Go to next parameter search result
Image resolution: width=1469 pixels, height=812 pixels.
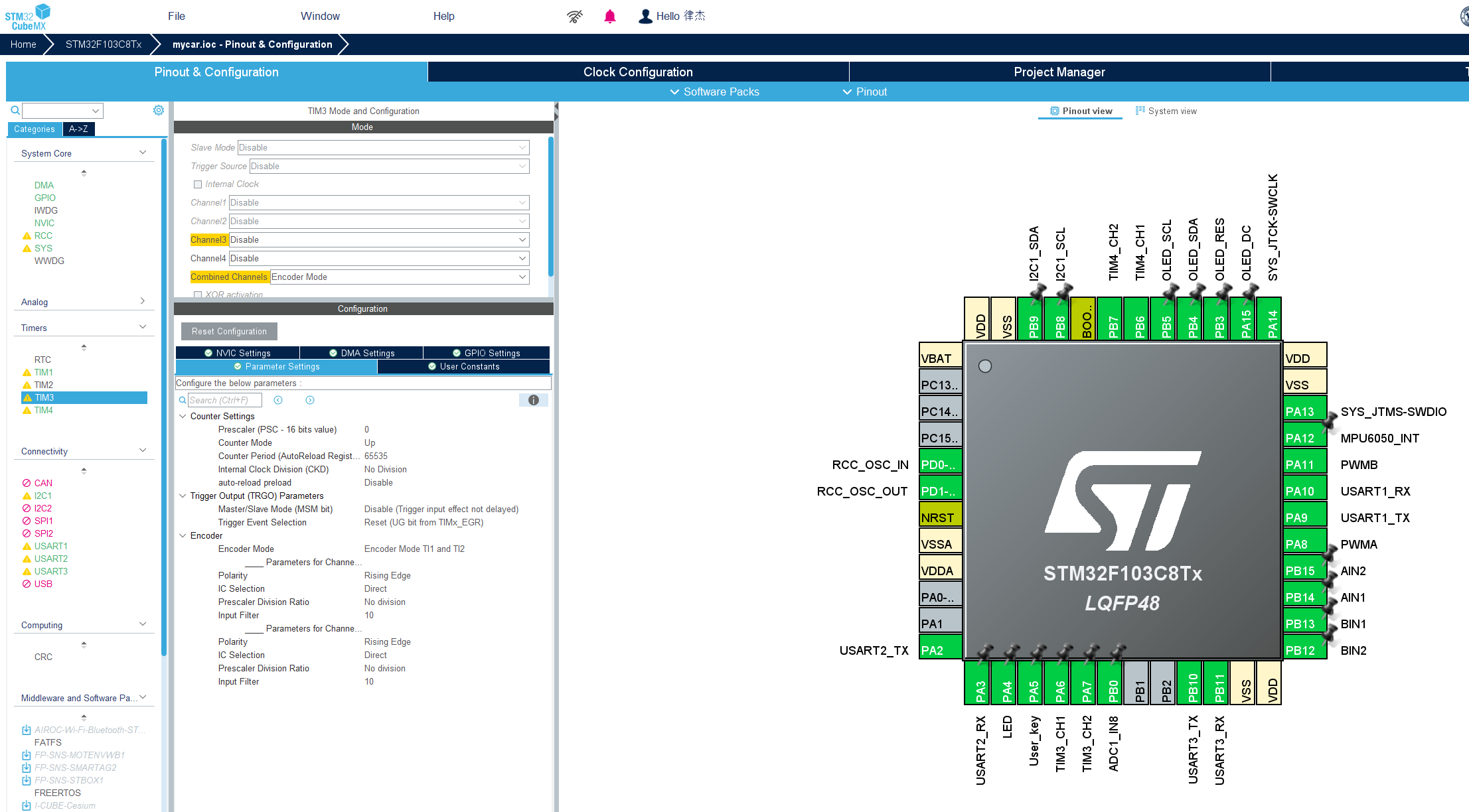(x=310, y=400)
